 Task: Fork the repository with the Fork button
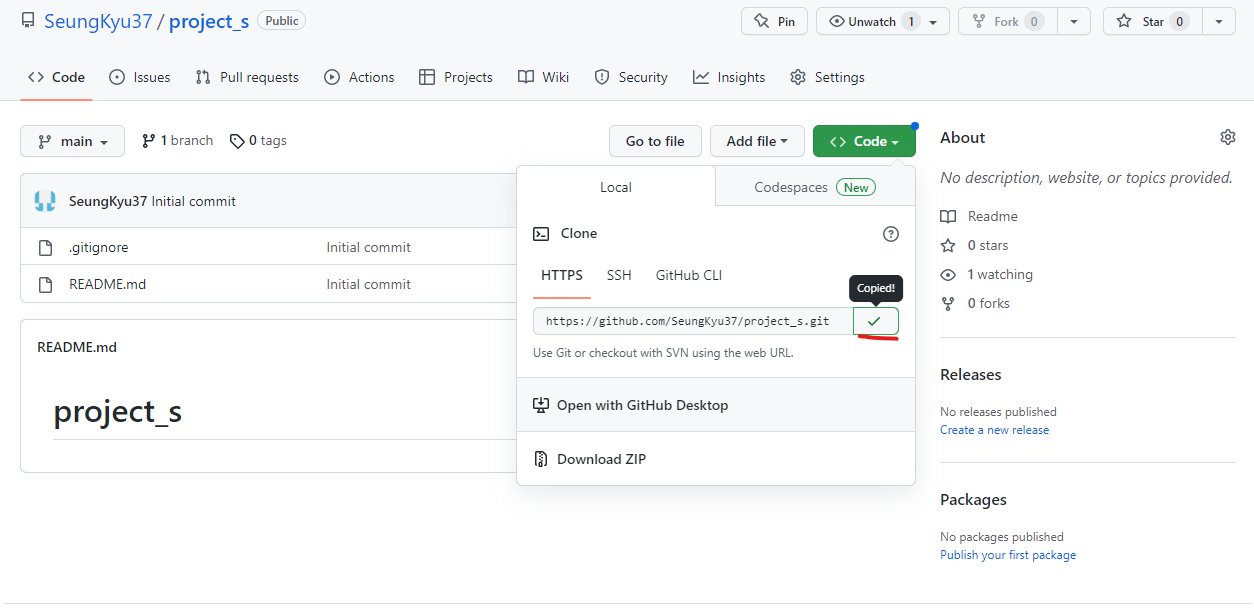[x=1006, y=21]
